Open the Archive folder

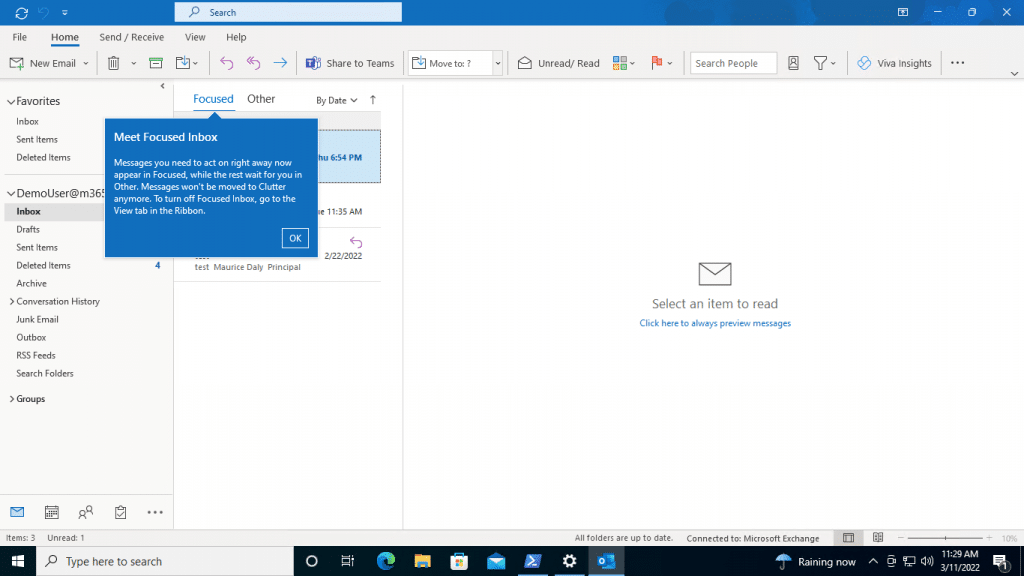tap(31, 283)
